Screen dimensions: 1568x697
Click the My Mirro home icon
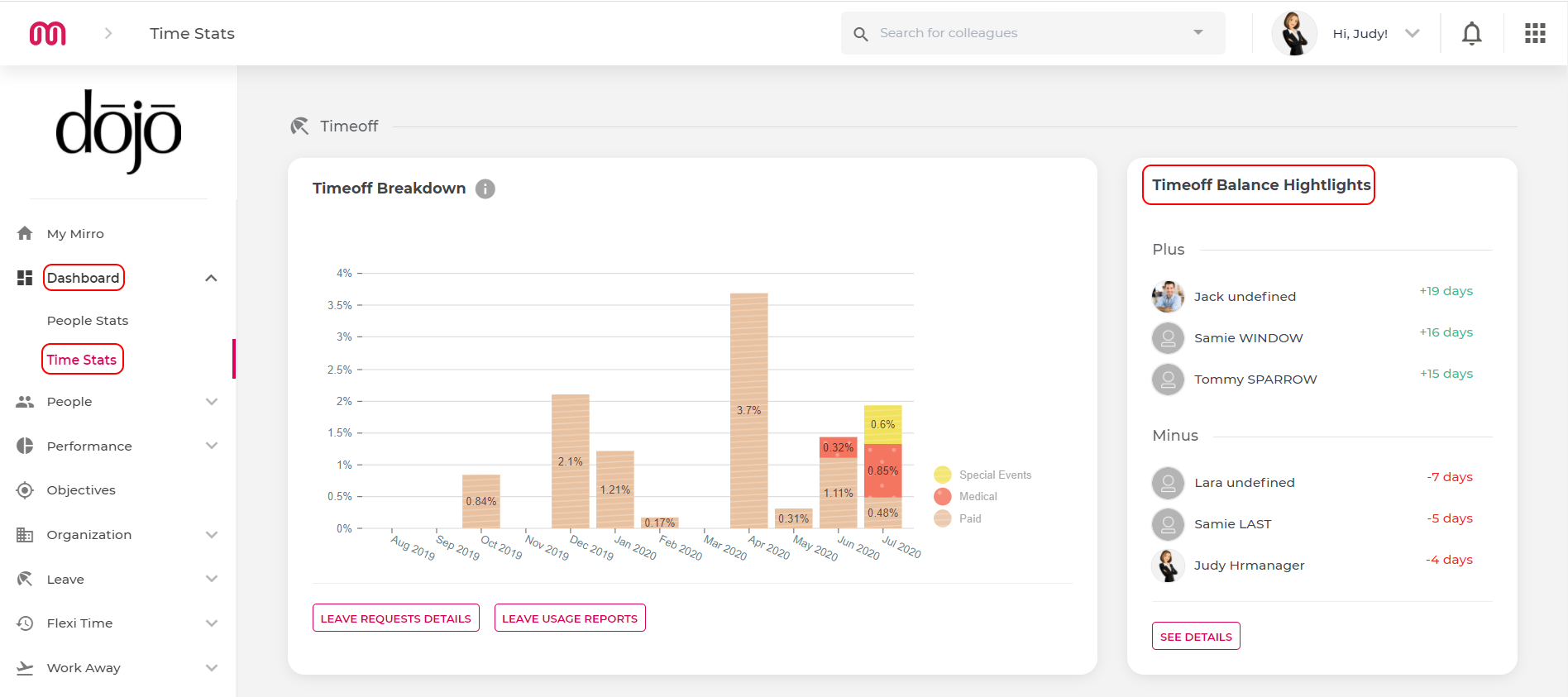pyautogui.click(x=25, y=233)
